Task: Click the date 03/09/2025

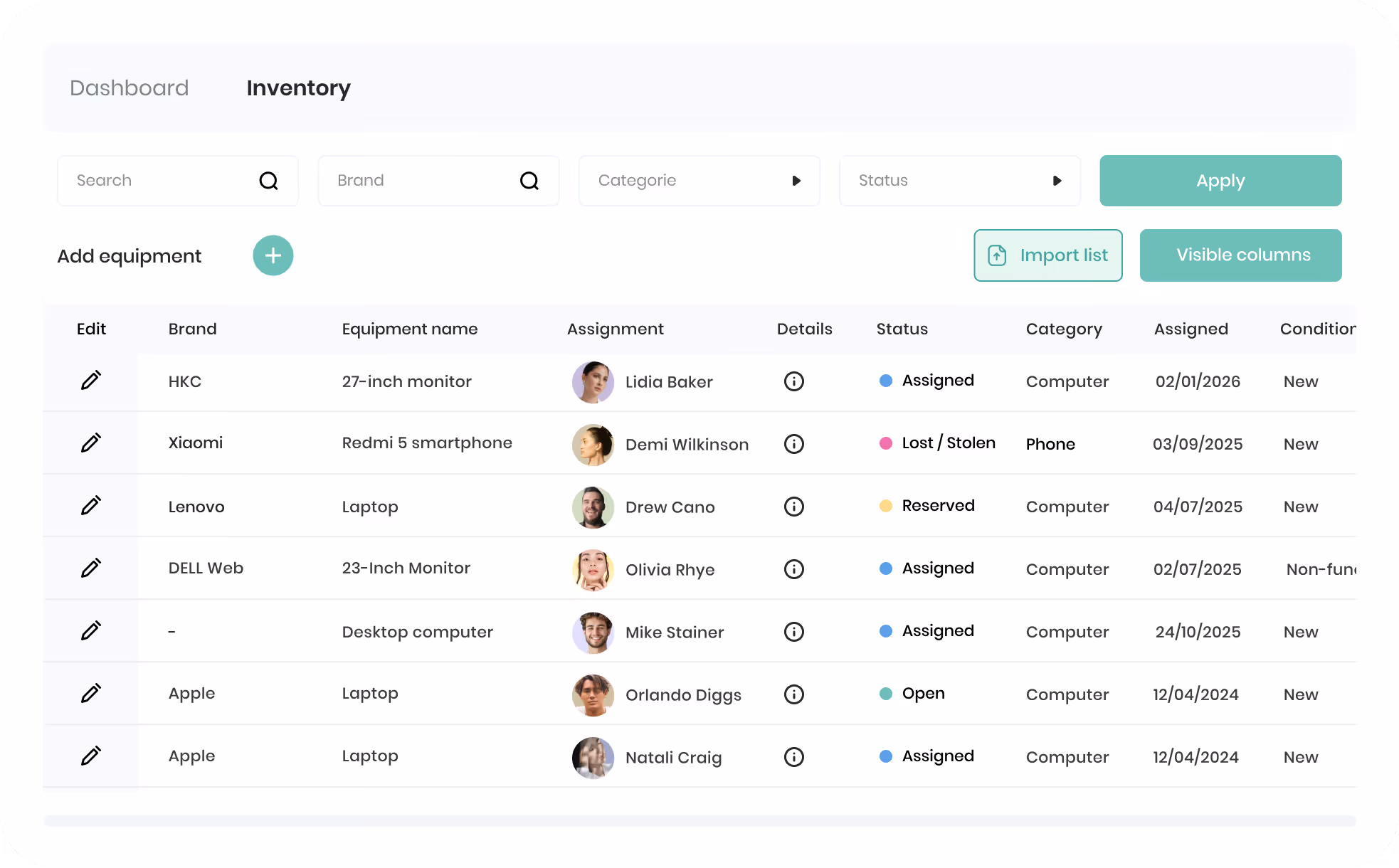Action: pos(1198,444)
